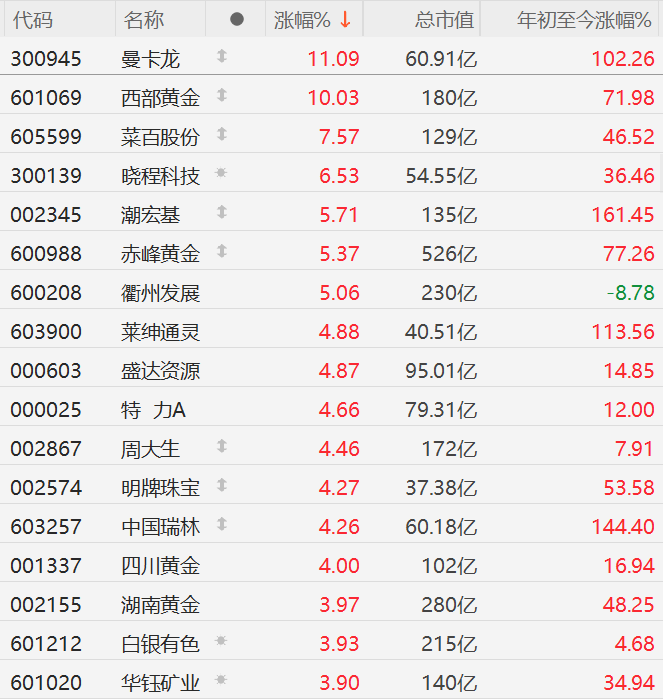Click stock code 300139
The image size is (663, 699).
click(x=46, y=176)
